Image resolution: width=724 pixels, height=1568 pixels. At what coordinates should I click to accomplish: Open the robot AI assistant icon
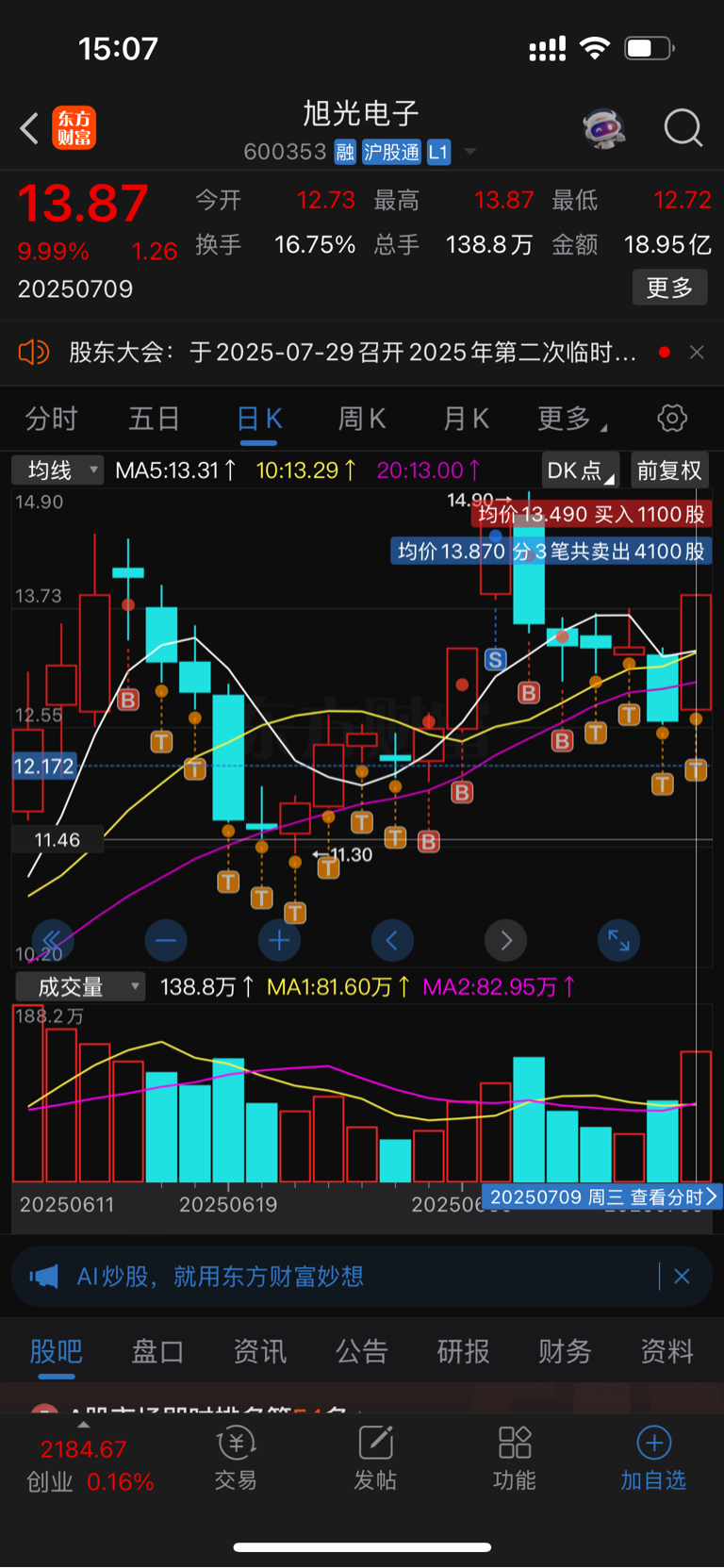604,128
